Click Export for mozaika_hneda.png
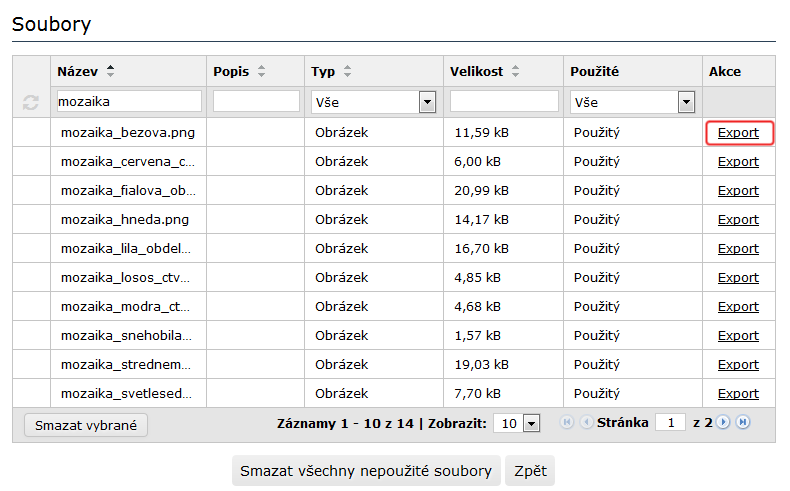This screenshot has height=491, width=790. click(738, 219)
